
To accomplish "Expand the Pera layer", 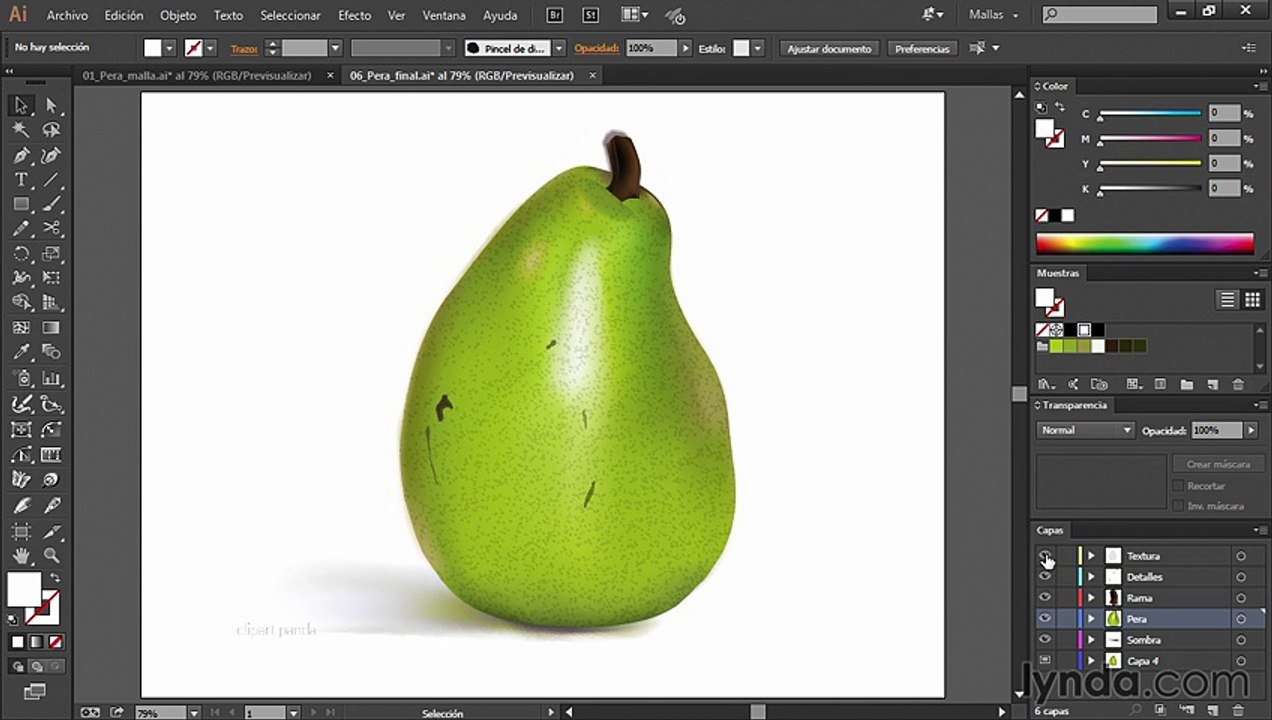I will [1091, 619].
